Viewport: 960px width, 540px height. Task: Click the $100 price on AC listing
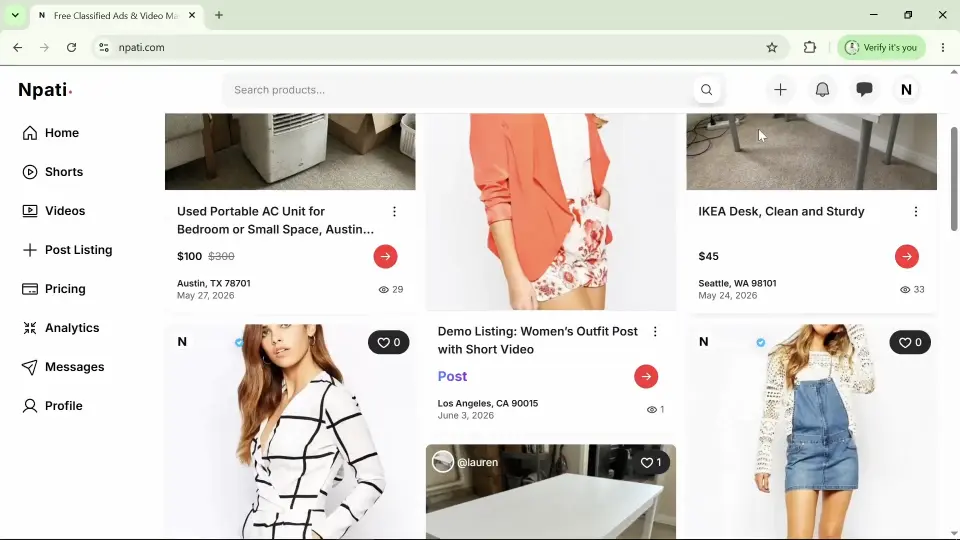(x=189, y=257)
